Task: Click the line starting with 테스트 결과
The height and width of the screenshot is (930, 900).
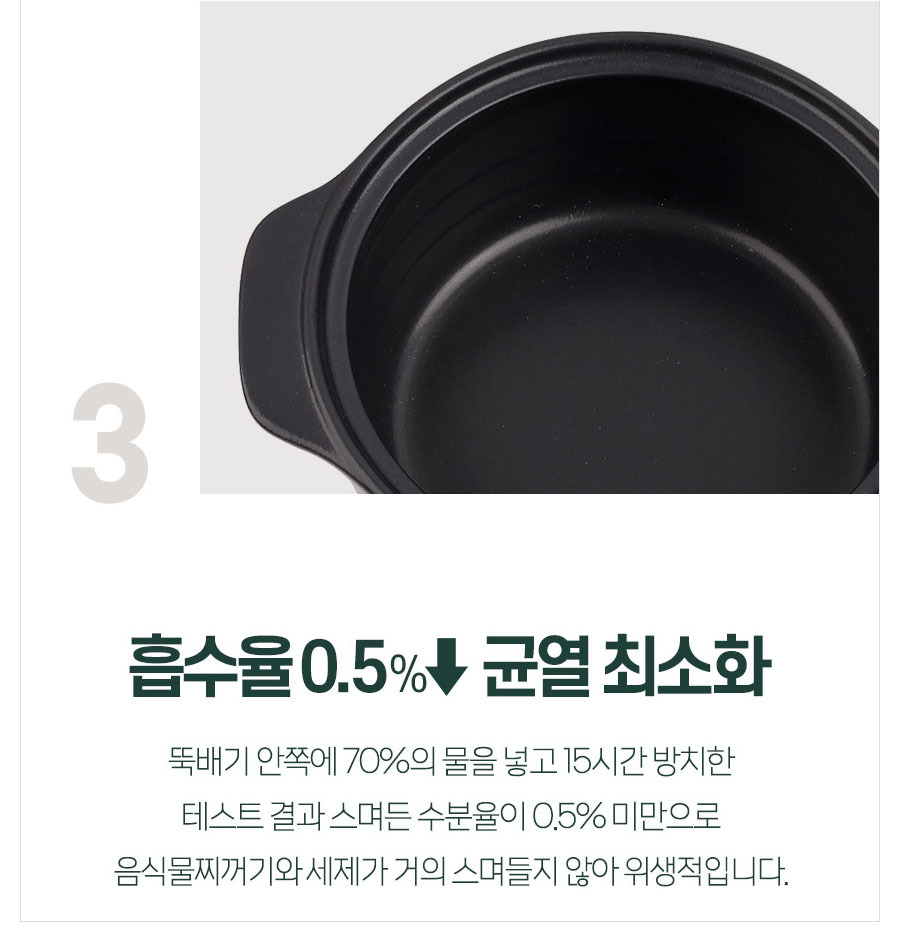Action: 451,817
